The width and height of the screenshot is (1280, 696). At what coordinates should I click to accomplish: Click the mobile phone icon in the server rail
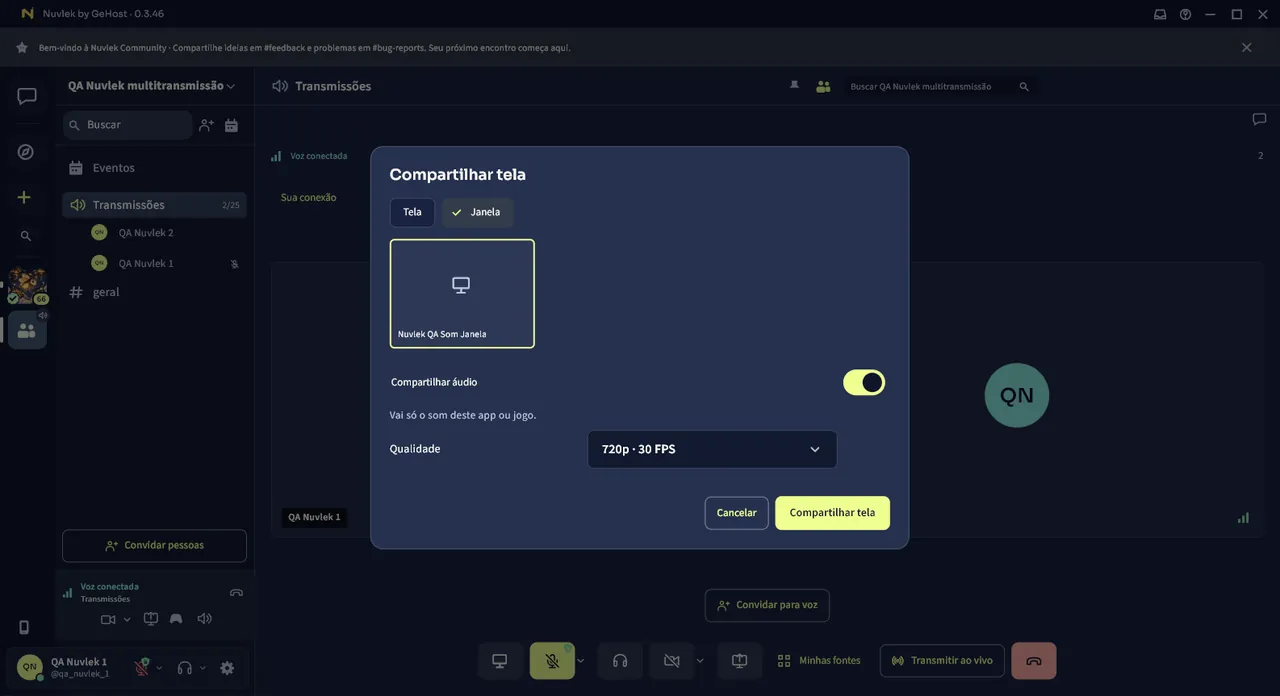tap(25, 627)
